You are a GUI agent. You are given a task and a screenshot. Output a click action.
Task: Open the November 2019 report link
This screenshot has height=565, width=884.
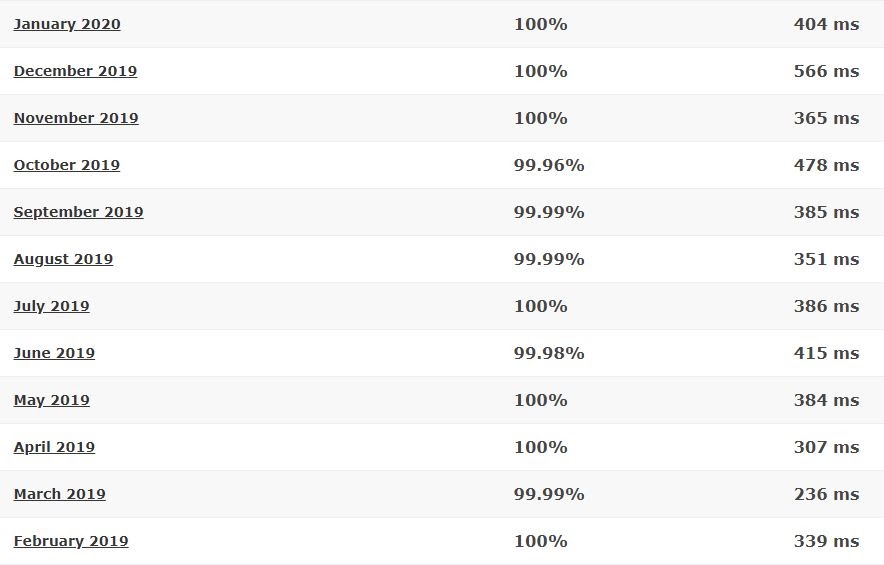pyautogui.click(x=76, y=118)
